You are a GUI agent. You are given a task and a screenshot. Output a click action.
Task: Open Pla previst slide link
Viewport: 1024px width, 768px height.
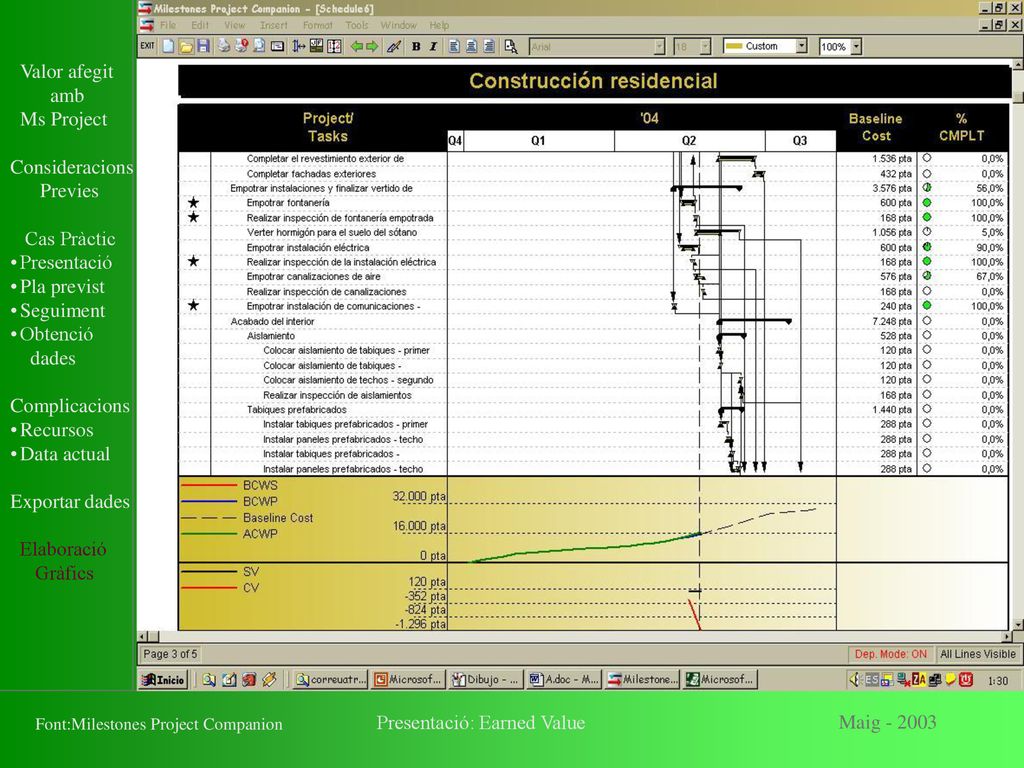click(x=62, y=287)
